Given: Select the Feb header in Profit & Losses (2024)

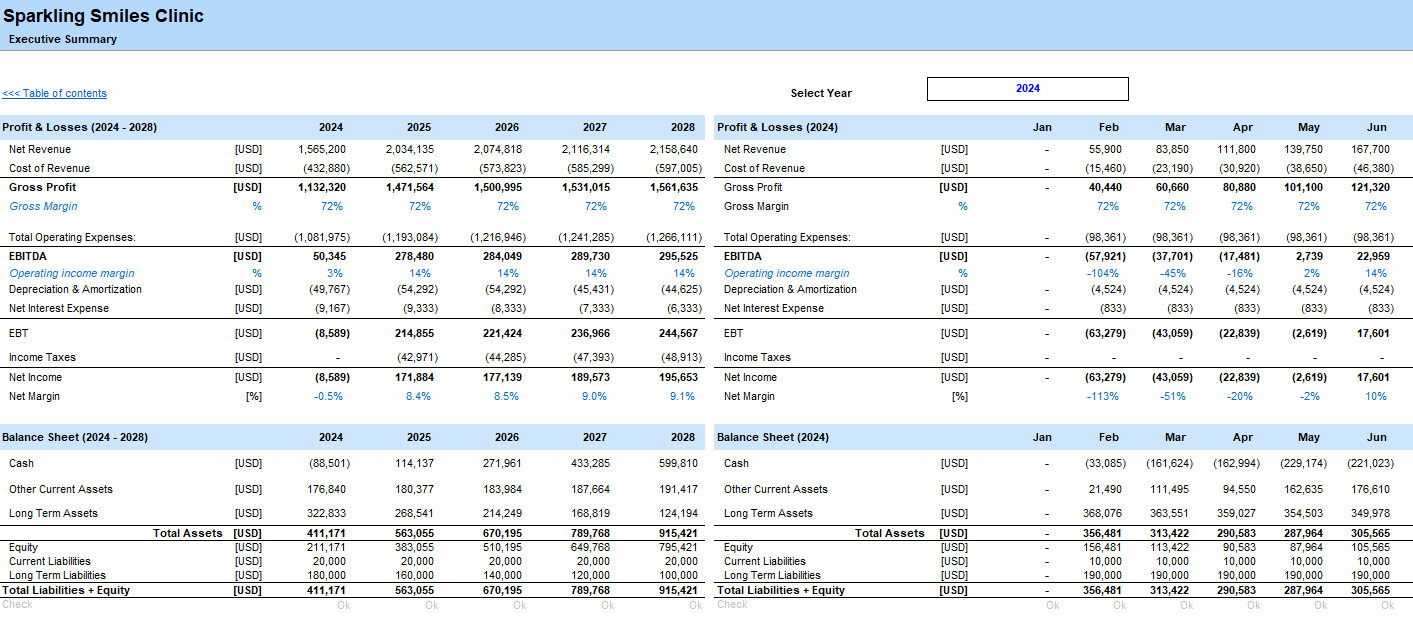Looking at the screenshot, I should click(1108, 128).
